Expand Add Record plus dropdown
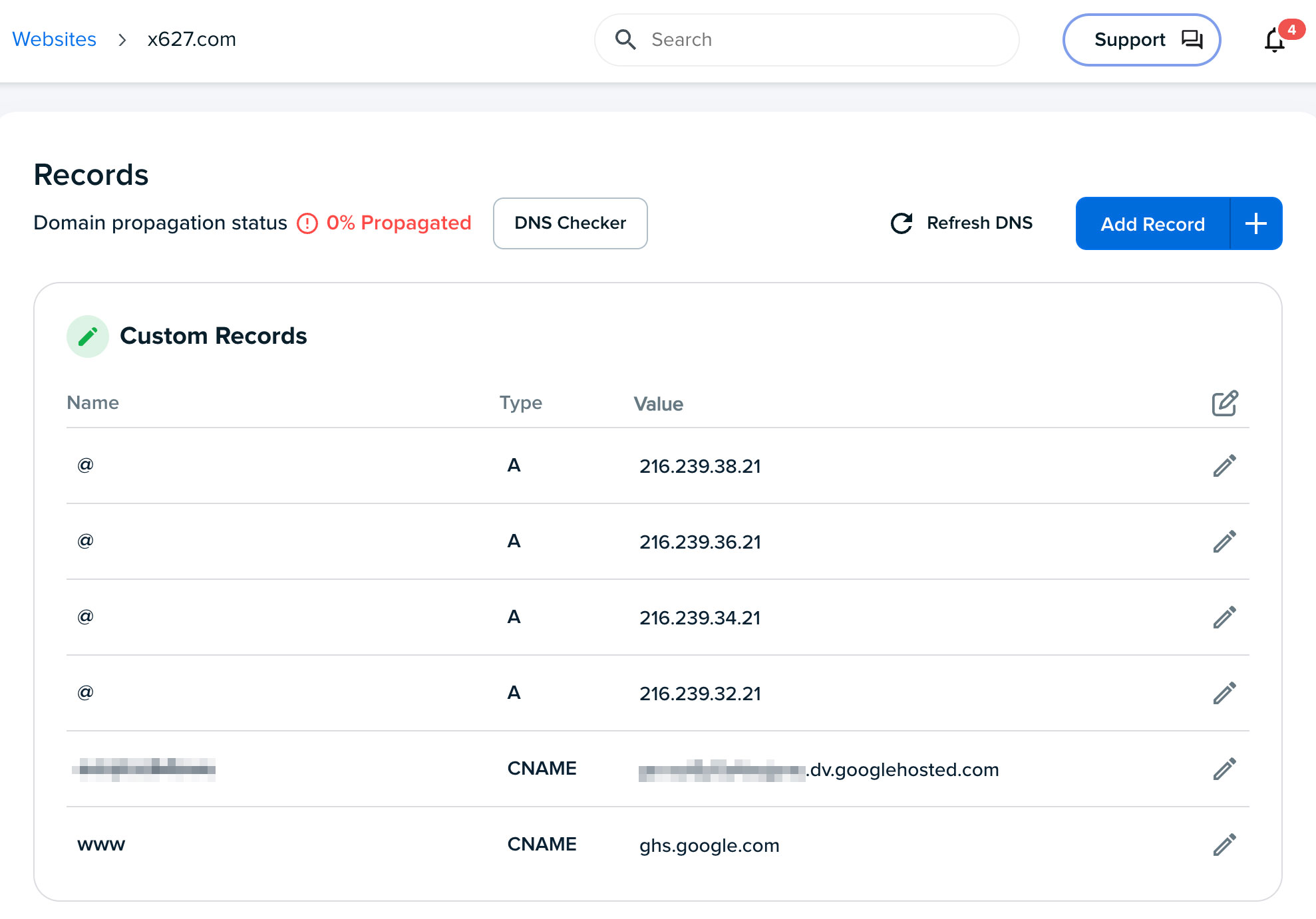Screen dimensions: 1316x919 pos(1255,223)
